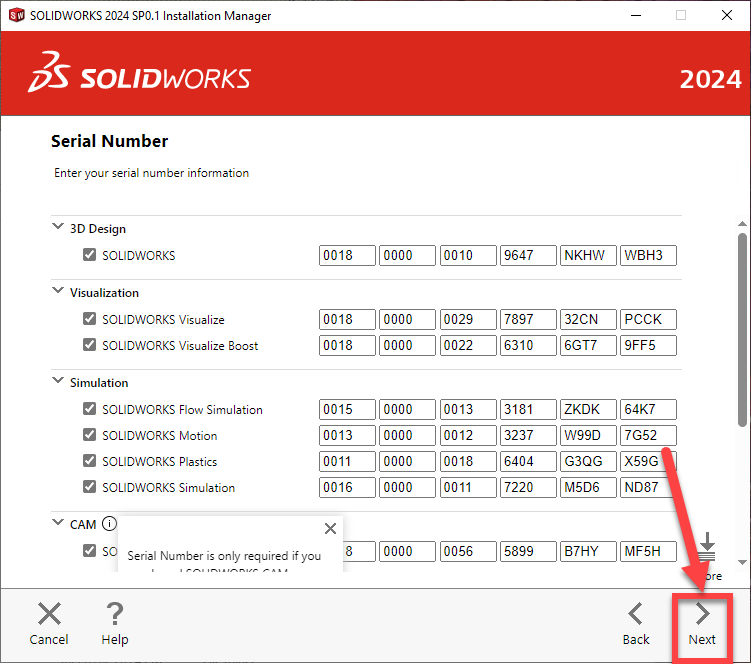751x664 pixels.
Task: Click the More download arrow icon
Action: click(x=707, y=546)
